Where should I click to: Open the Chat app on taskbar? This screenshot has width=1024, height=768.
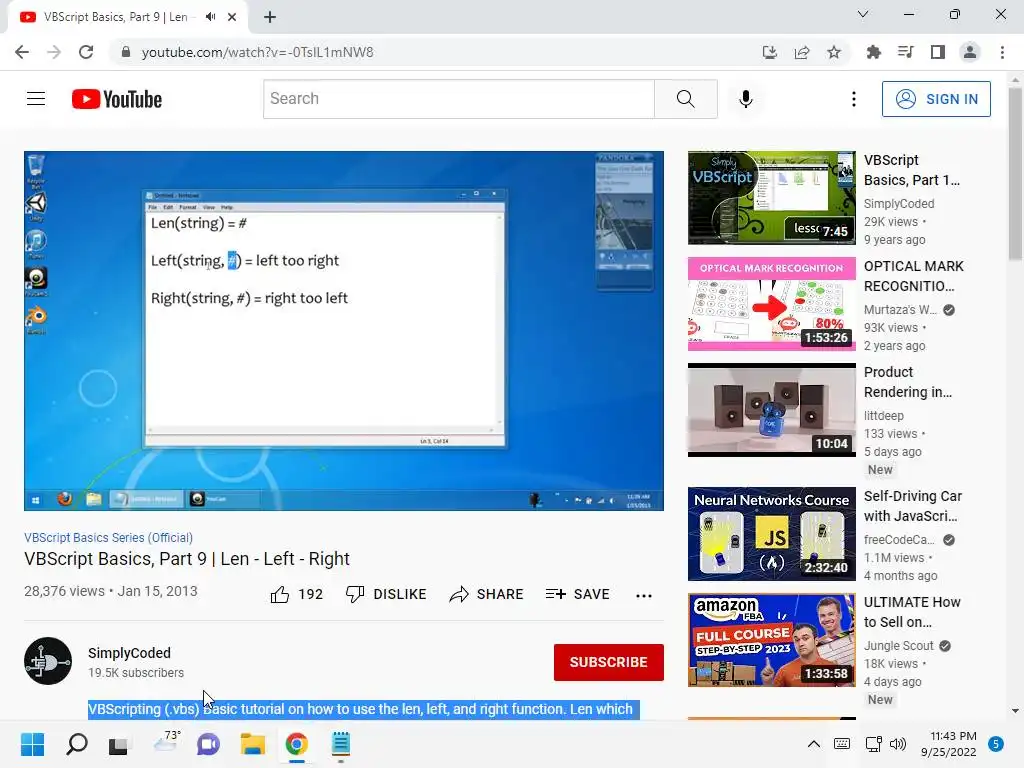point(208,744)
